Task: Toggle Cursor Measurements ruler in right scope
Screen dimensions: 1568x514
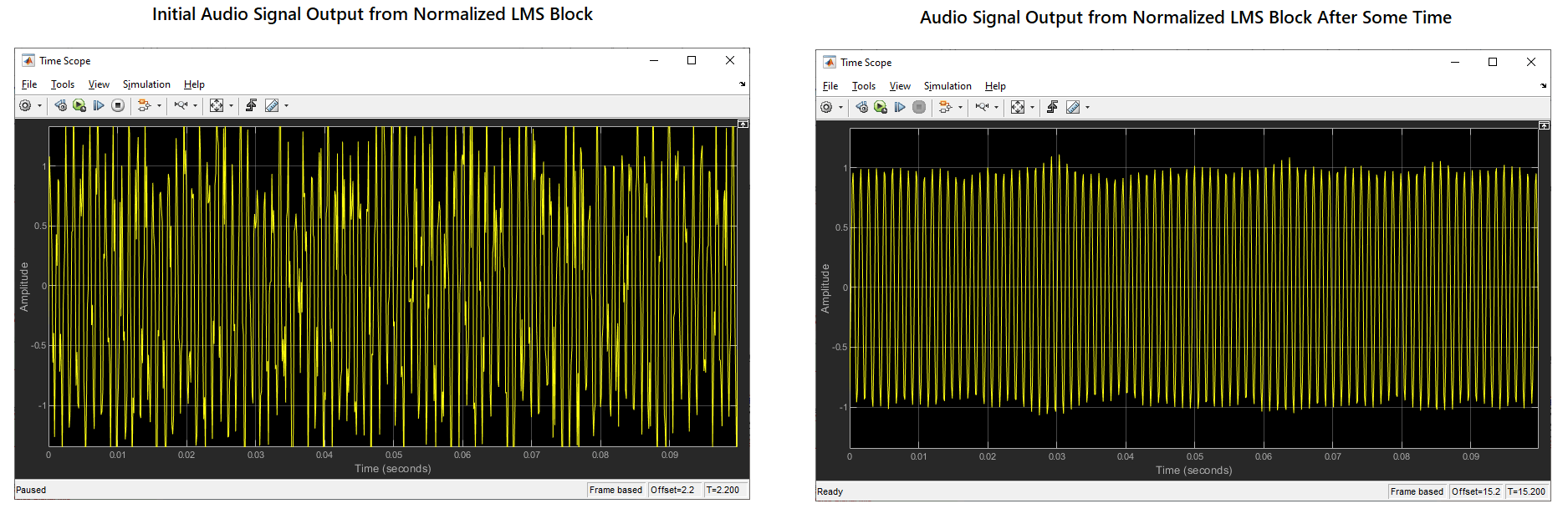Action: click(1073, 107)
